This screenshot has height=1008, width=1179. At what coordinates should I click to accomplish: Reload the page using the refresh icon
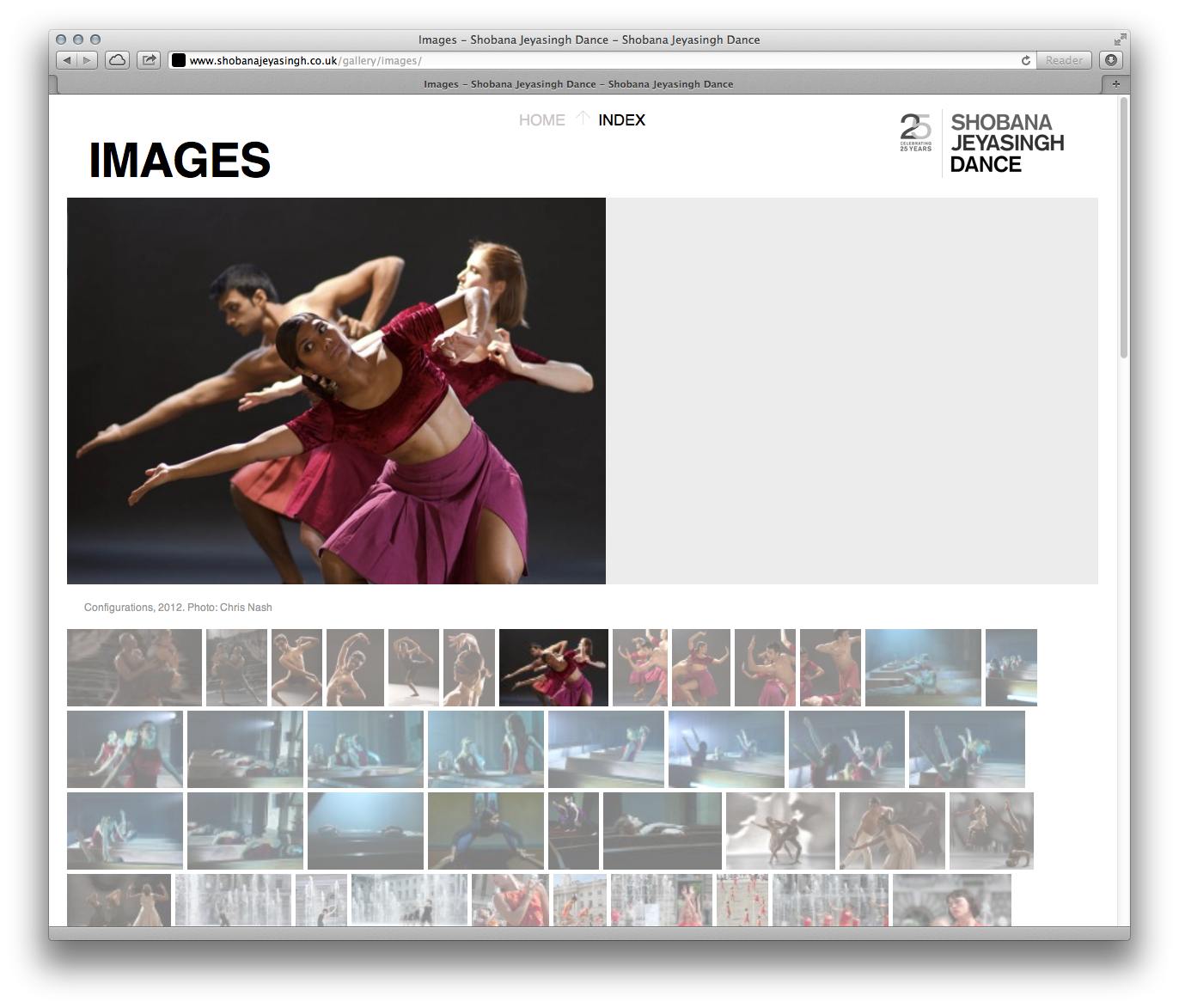click(x=1026, y=61)
